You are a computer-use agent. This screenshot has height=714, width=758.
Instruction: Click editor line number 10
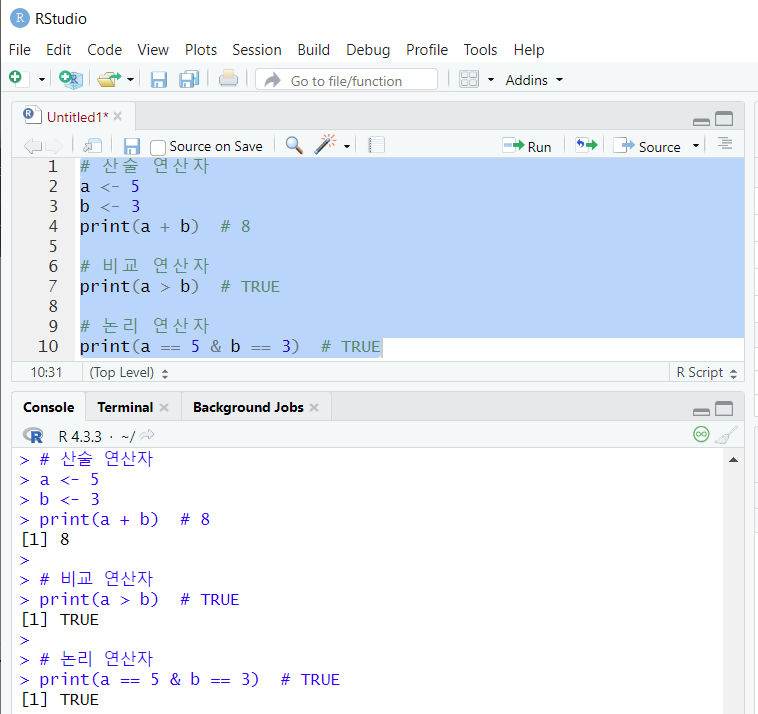[x=48, y=346]
